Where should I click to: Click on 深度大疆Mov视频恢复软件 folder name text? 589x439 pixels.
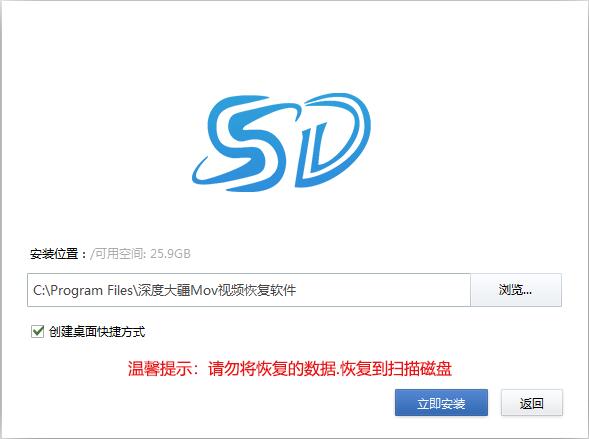216,290
